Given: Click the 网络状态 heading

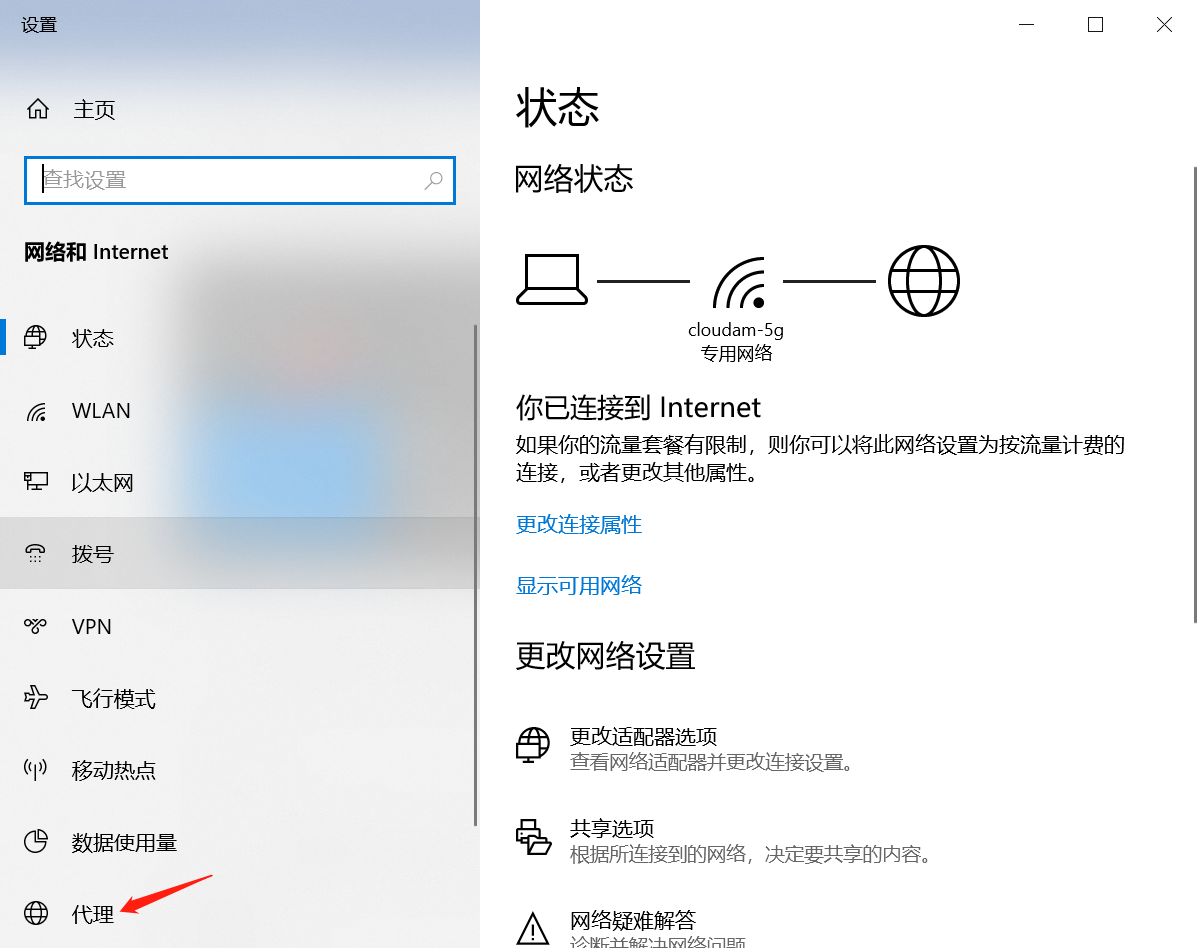Looking at the screenshot, I should pyautogui.click(x=574, y=180).
